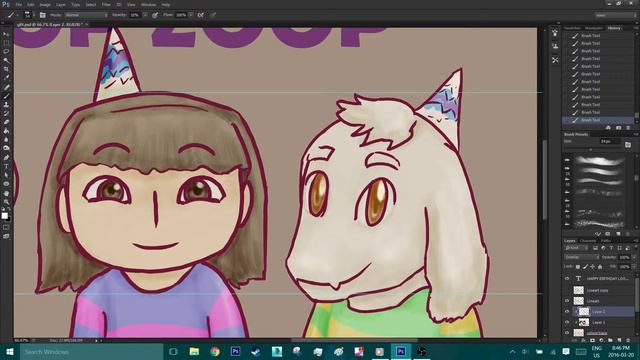The image size is (640, 360).
Task: Open the Window menu
Action: pos(148,4)
